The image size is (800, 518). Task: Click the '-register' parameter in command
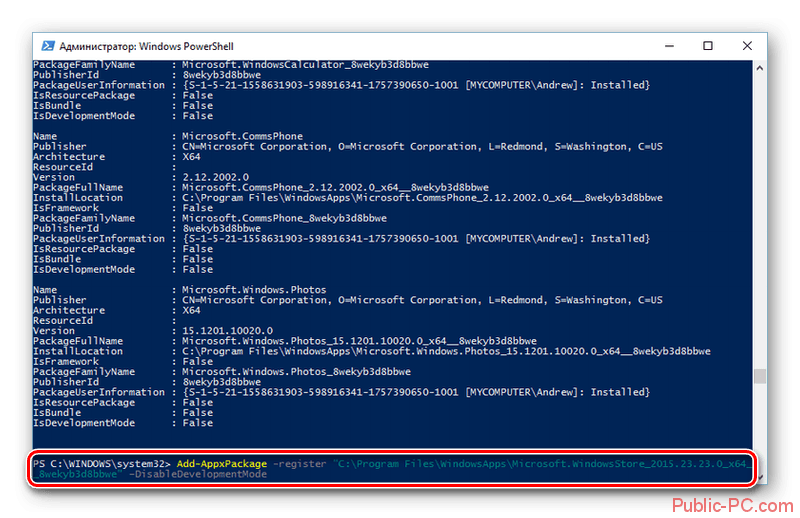(x=299, y=464)
